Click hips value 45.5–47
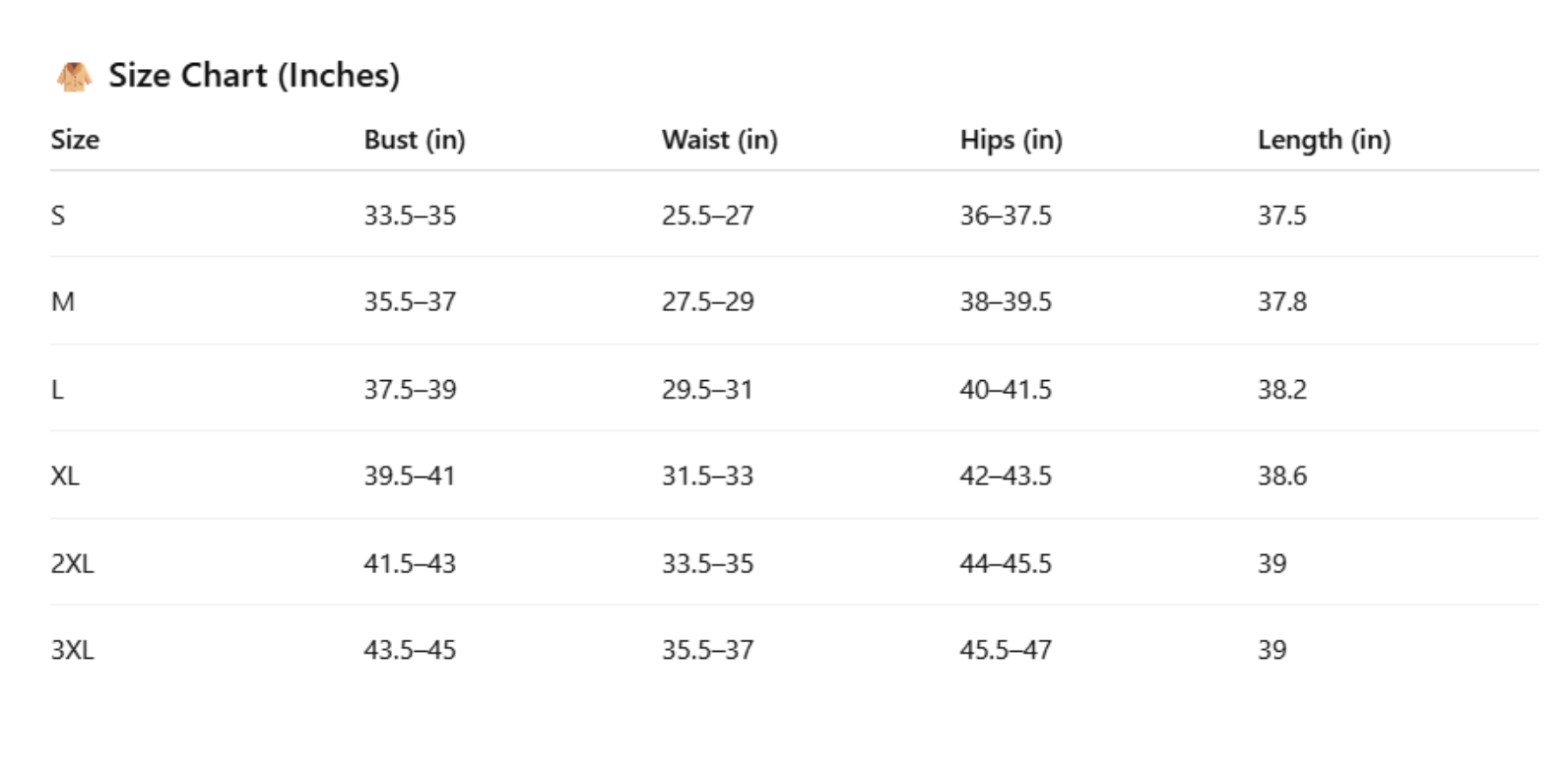This screenshot has height=768, width=1568. pyautogui.click(x=1005, y=650)
